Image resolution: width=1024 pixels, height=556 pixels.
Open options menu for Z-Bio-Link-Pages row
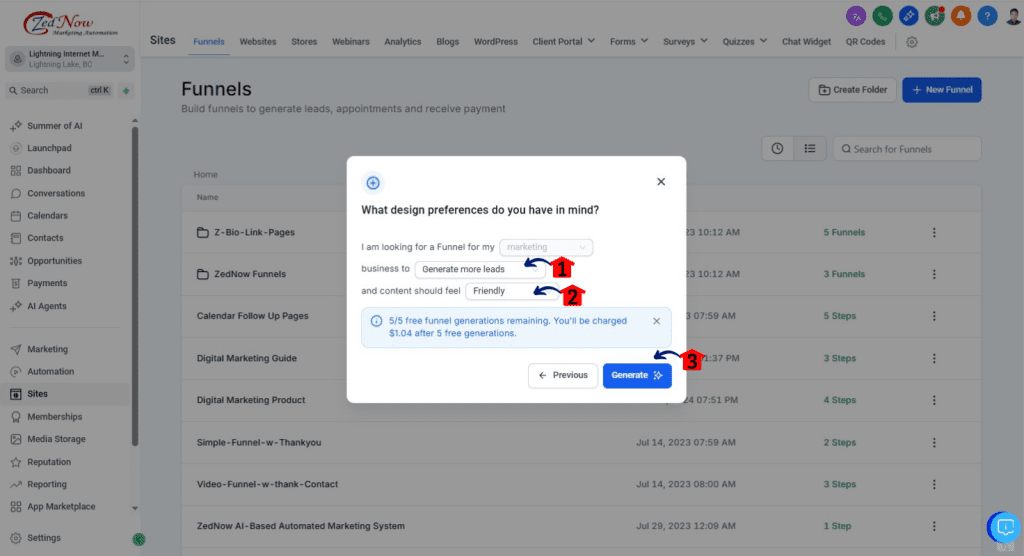coord(934,233)
